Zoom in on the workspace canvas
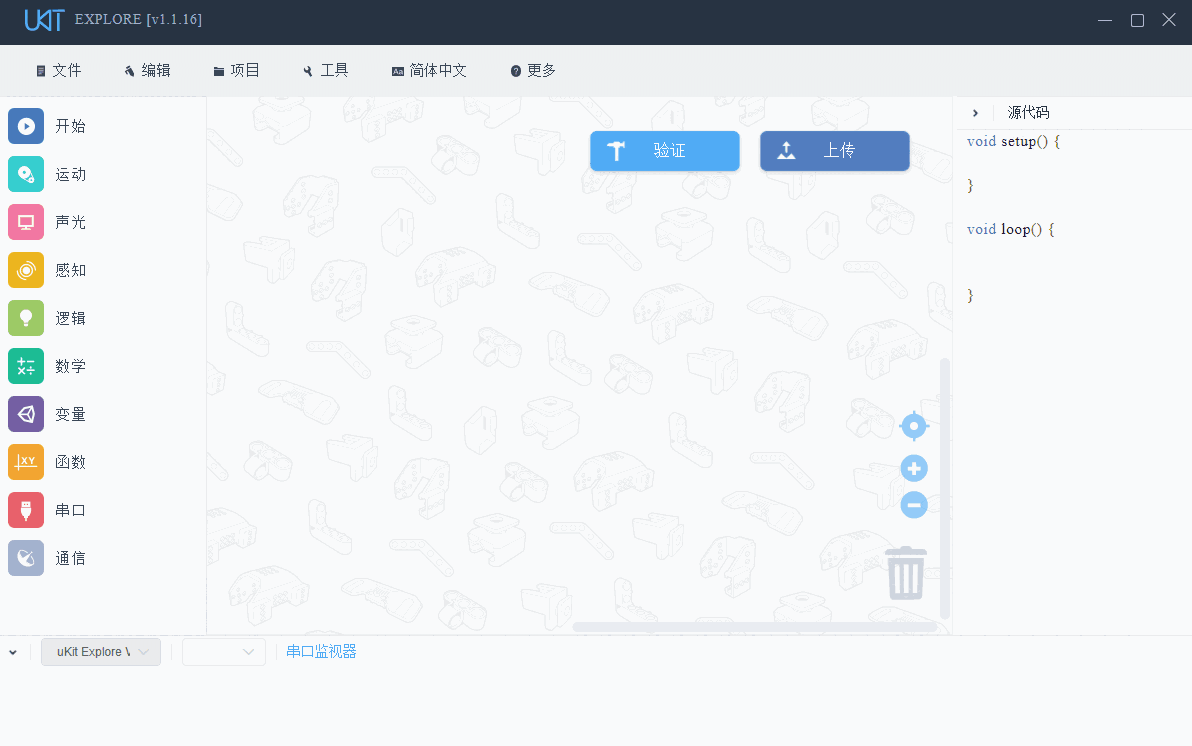This screenshot has width=1192, height=746. (913, 468)
